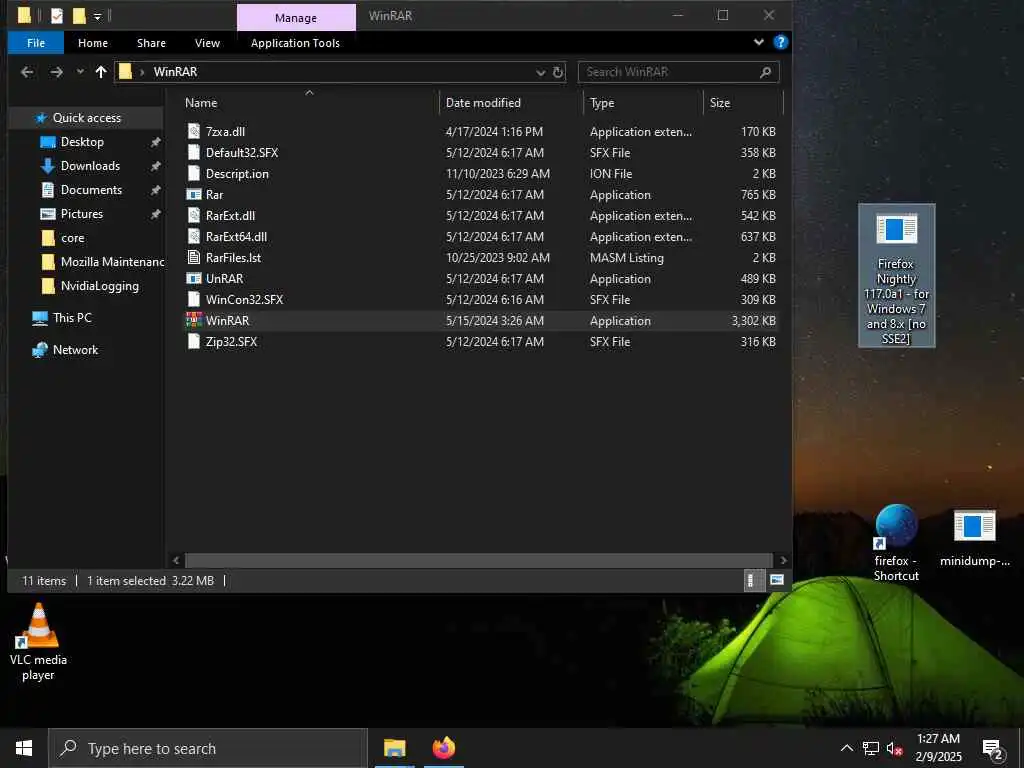This screenshot has width=1024, height=768.
Task: Select This PC in navigation pane
Action: tap(72, 318)
